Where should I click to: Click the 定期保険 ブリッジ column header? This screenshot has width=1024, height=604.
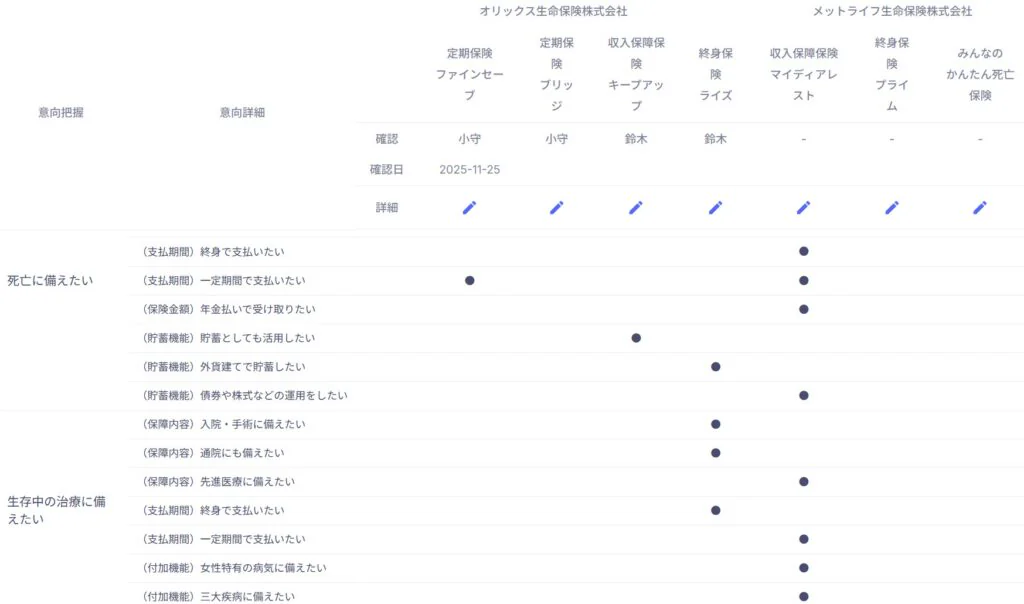coord(556,74)
